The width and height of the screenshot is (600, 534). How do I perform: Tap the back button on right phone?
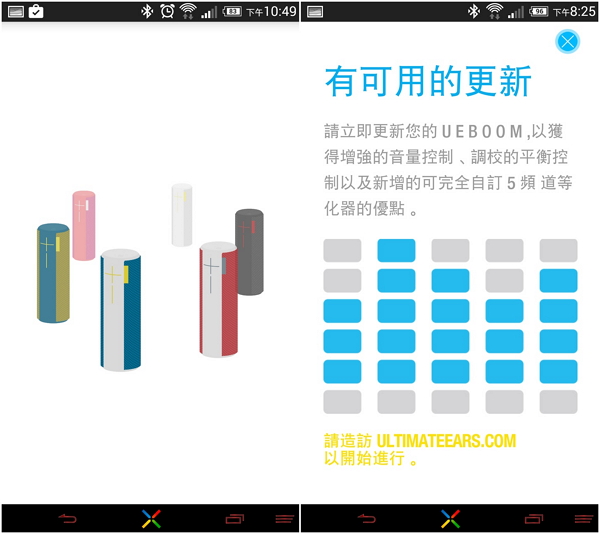click(x=367, y=518)
